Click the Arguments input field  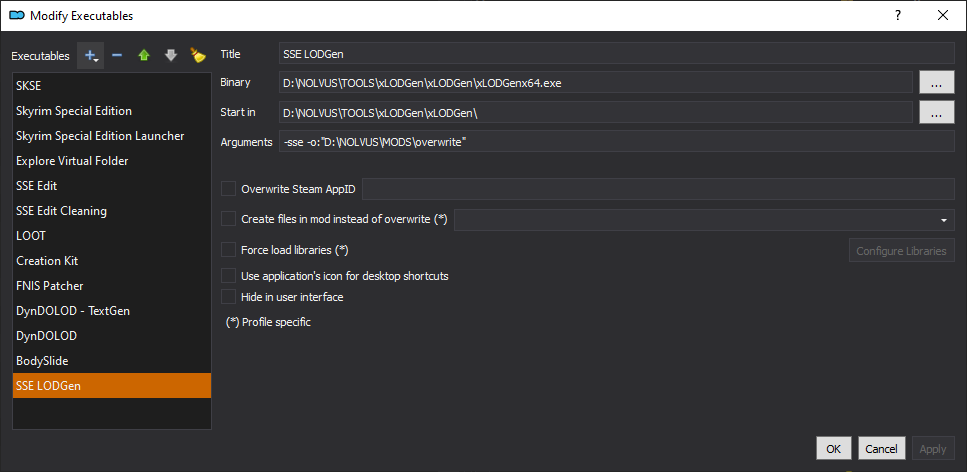tap(617, 143)
